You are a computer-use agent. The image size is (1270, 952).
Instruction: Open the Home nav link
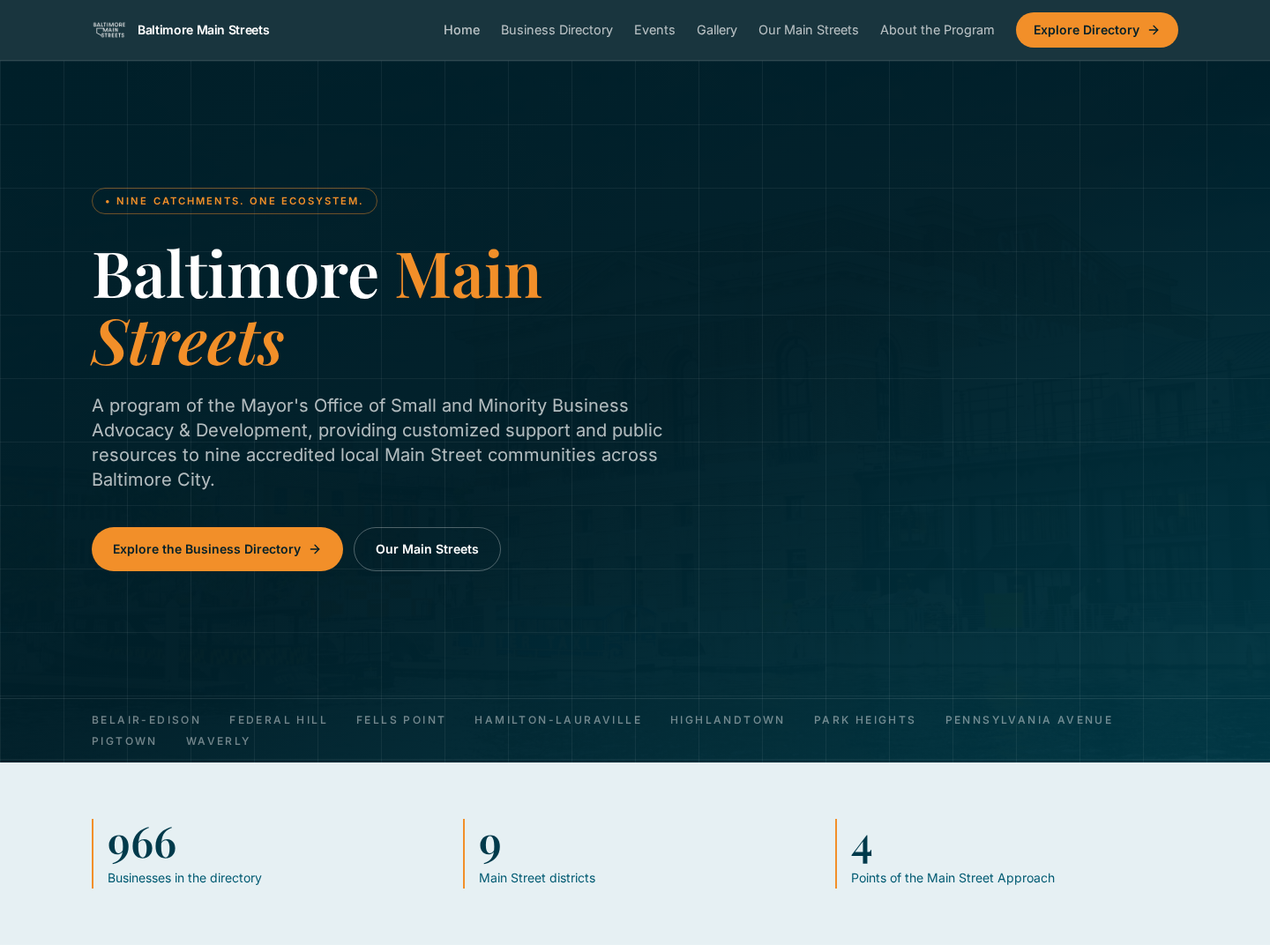coord(461,30)
